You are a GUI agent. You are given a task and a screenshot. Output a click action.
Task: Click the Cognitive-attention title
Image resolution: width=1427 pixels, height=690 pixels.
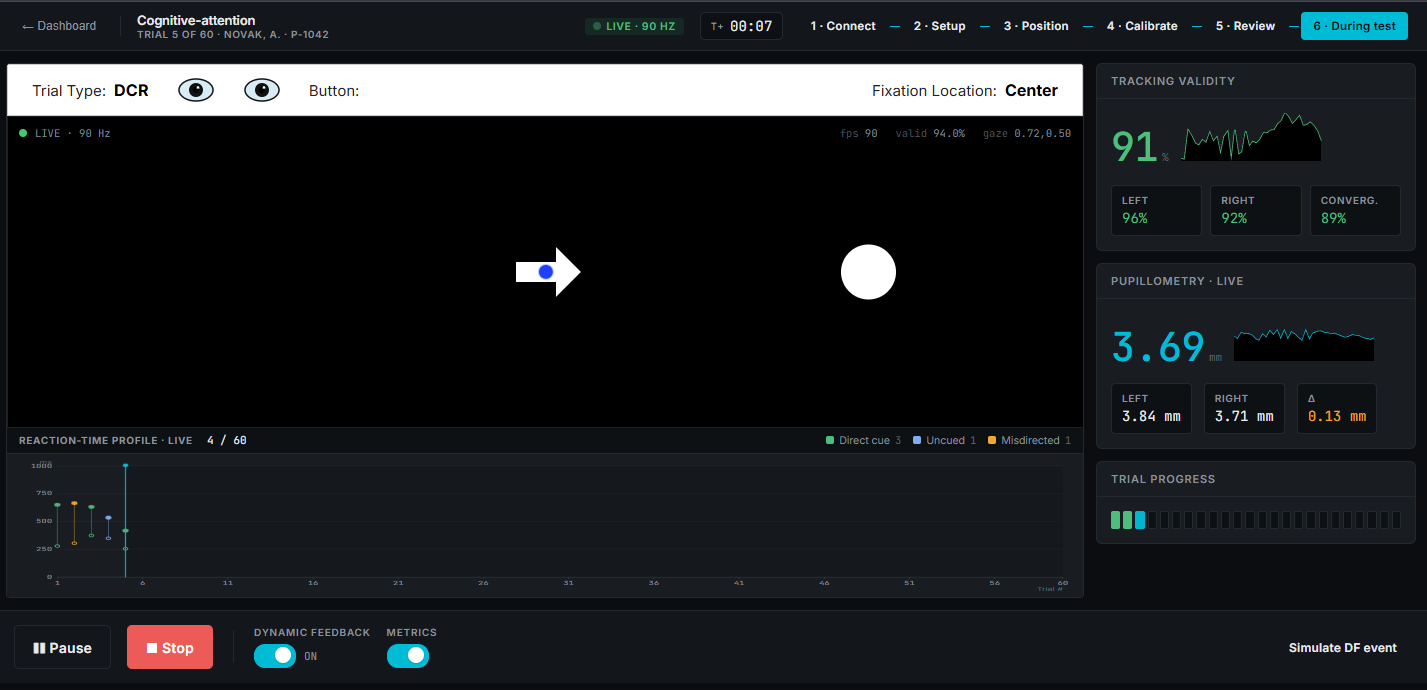pos(196,20)
